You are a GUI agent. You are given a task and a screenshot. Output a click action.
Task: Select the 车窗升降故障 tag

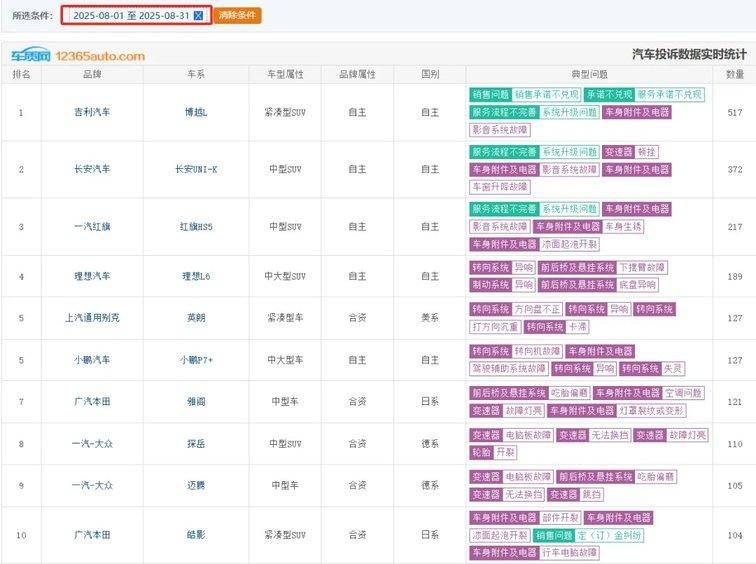point(500,187)
